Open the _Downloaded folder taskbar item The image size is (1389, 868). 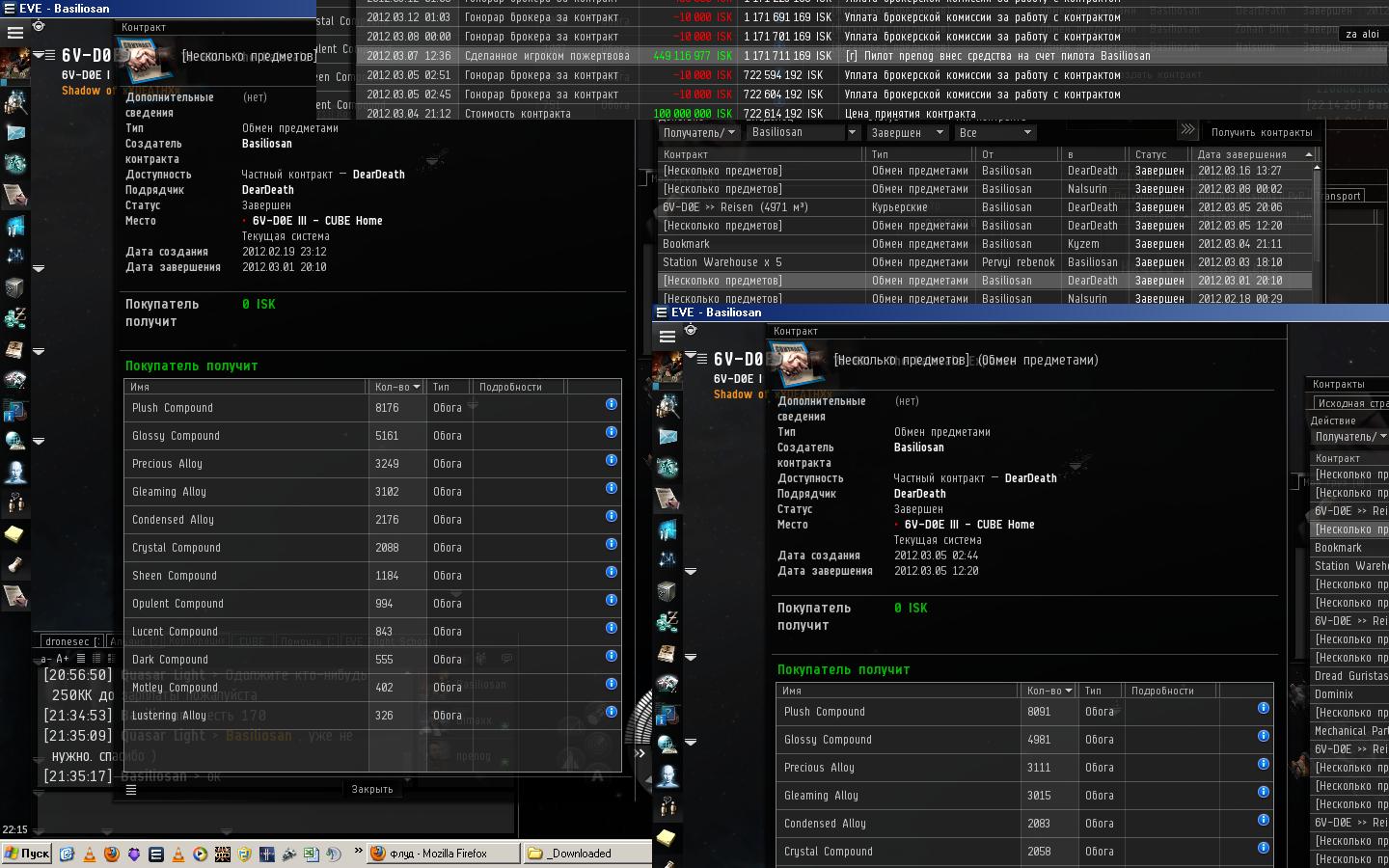click(586, 854)
